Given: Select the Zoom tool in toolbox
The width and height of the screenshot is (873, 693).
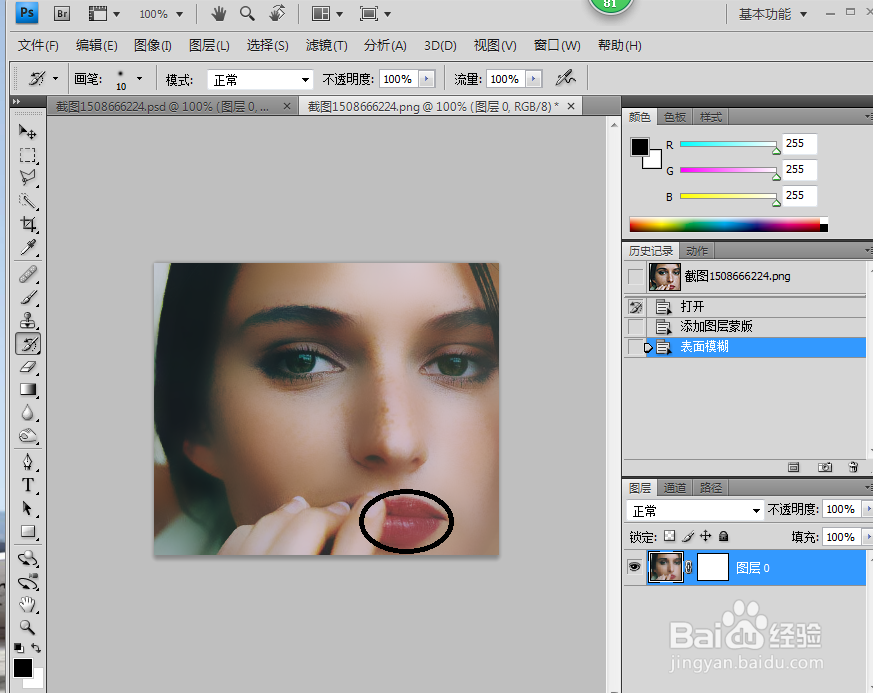Looking at the screenshot, I should pos(27,627).
